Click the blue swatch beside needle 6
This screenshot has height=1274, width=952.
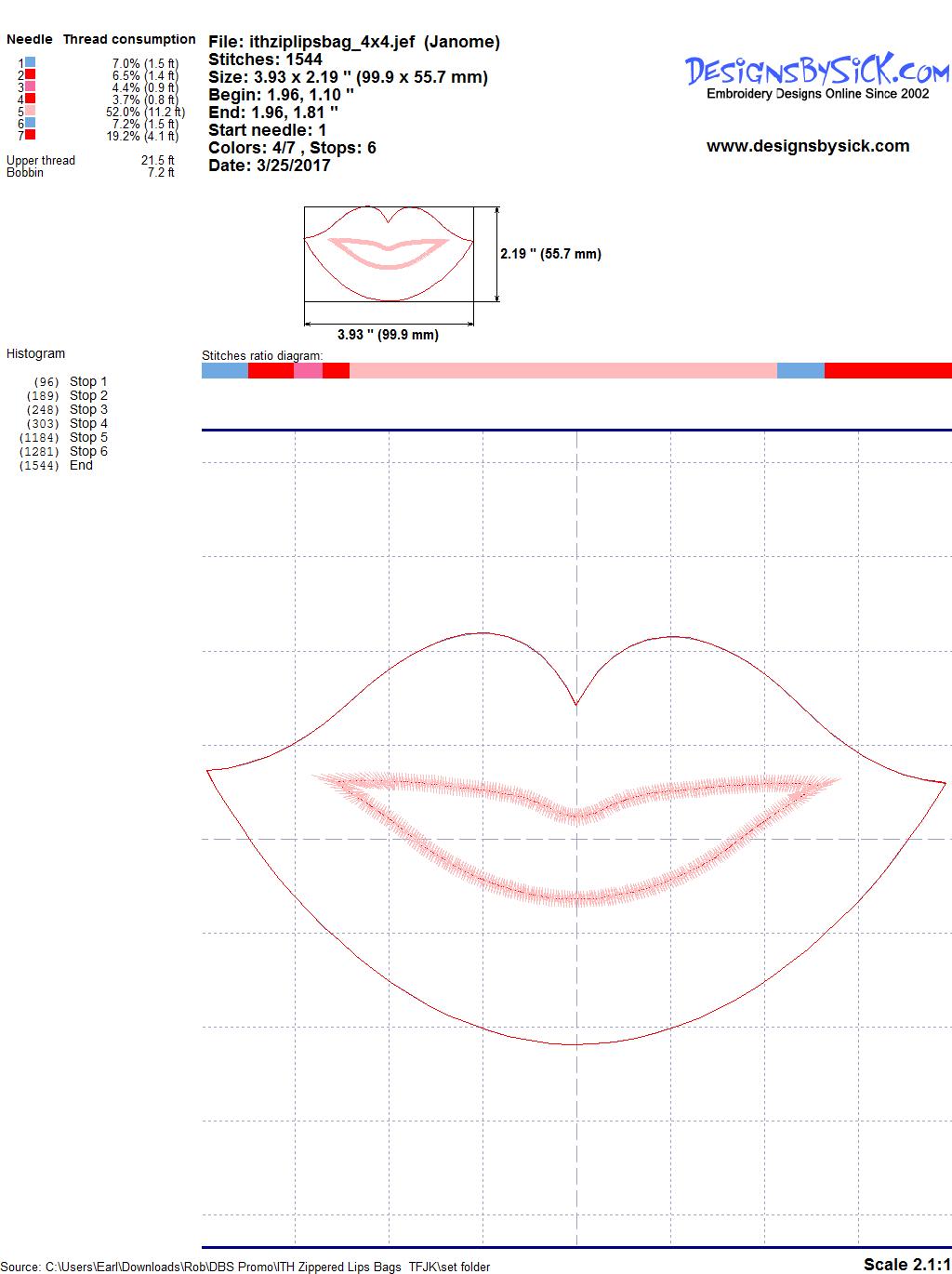(31, 123)
